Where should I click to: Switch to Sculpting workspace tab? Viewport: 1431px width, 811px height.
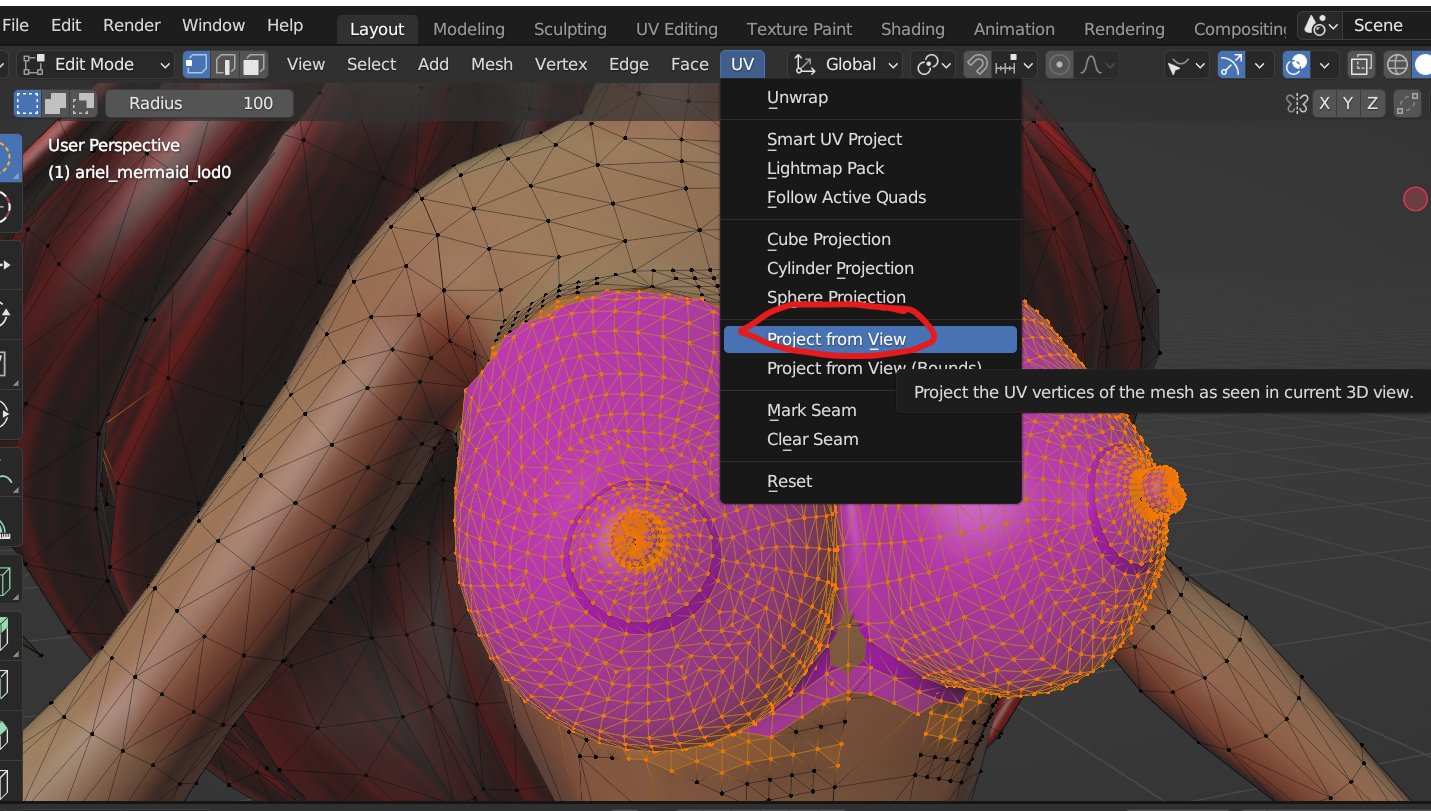coord(570,29)
